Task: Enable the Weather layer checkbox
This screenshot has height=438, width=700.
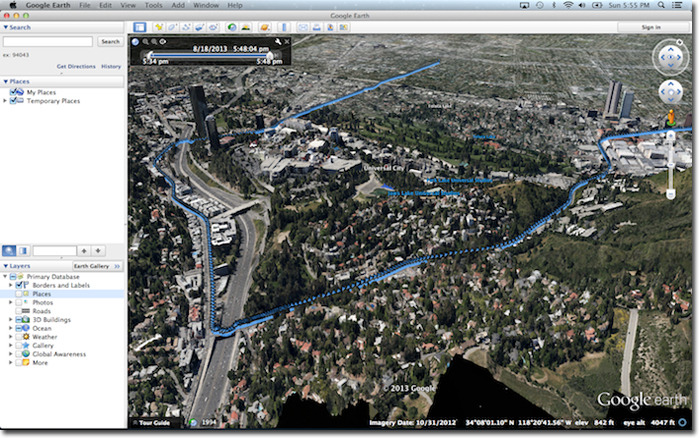Action: click(x=19, y=337)
